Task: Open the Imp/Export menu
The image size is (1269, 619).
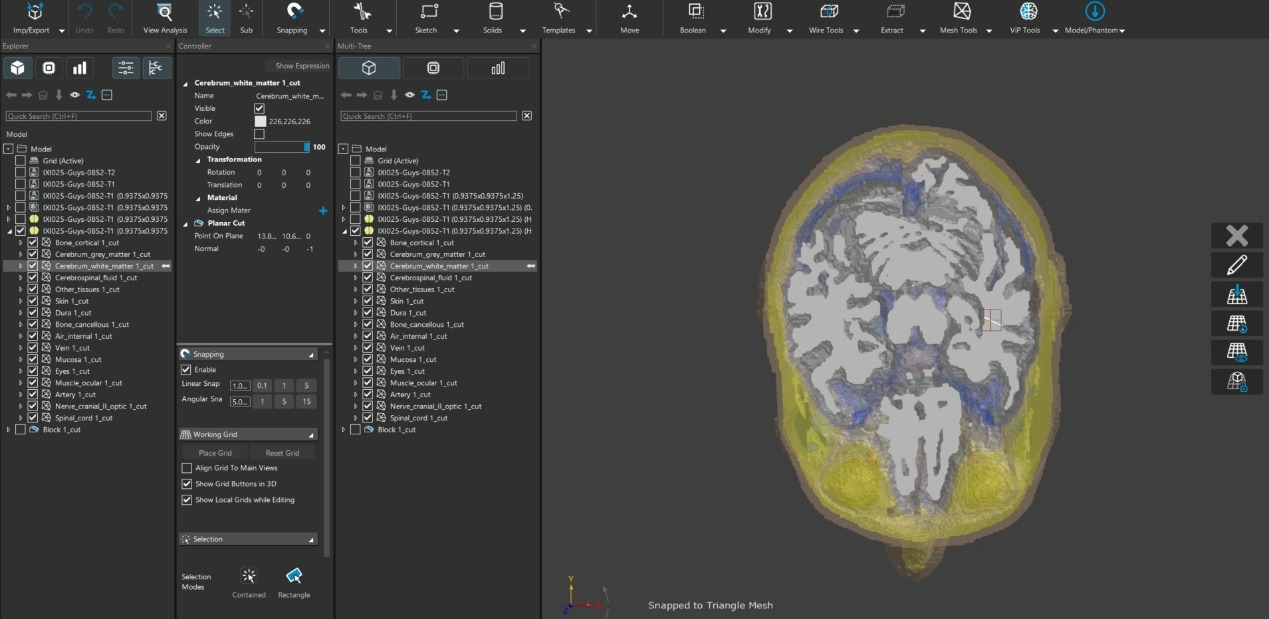Action: pyautogui.click(x=36, y=13)
